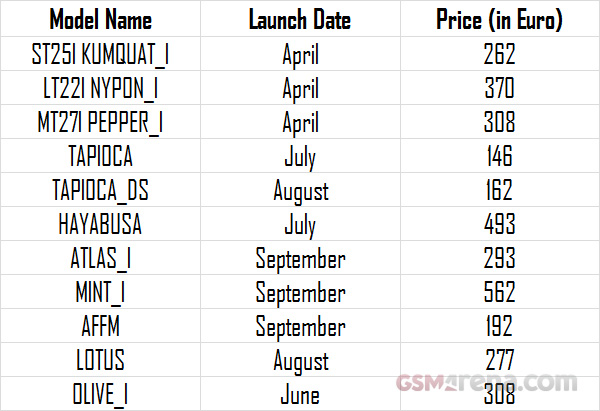This screenshot has height=411, width=600.
Task: Select the AFFM model cell
Action: click(x=100, y=326)
